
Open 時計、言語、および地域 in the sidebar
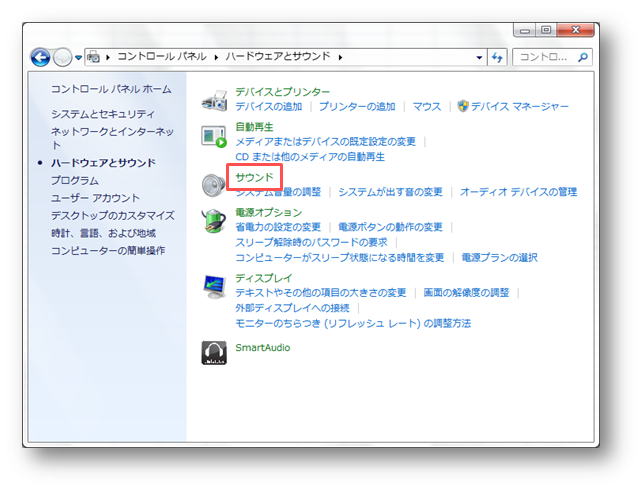pyautogui.click(x=103, y=233)
